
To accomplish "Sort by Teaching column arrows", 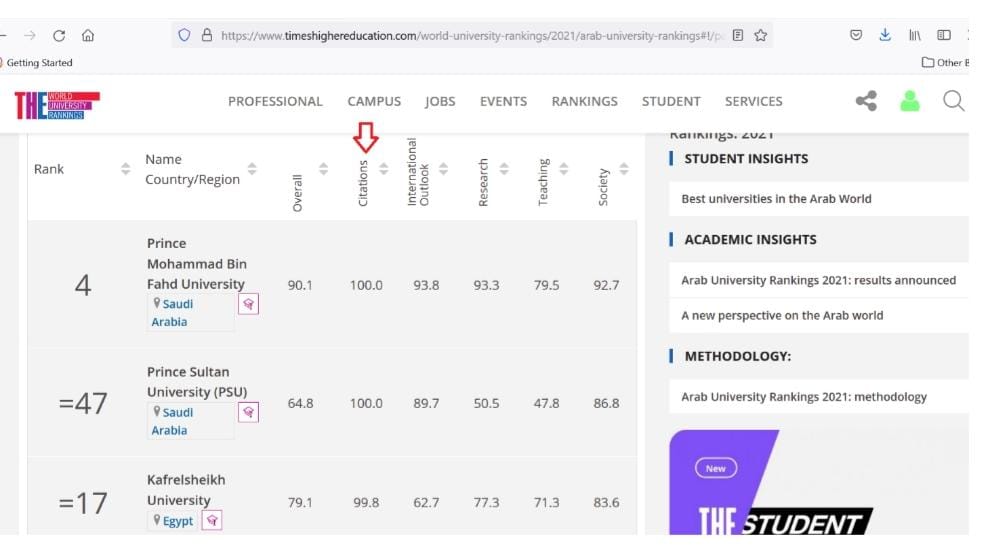I will (564, 169).
